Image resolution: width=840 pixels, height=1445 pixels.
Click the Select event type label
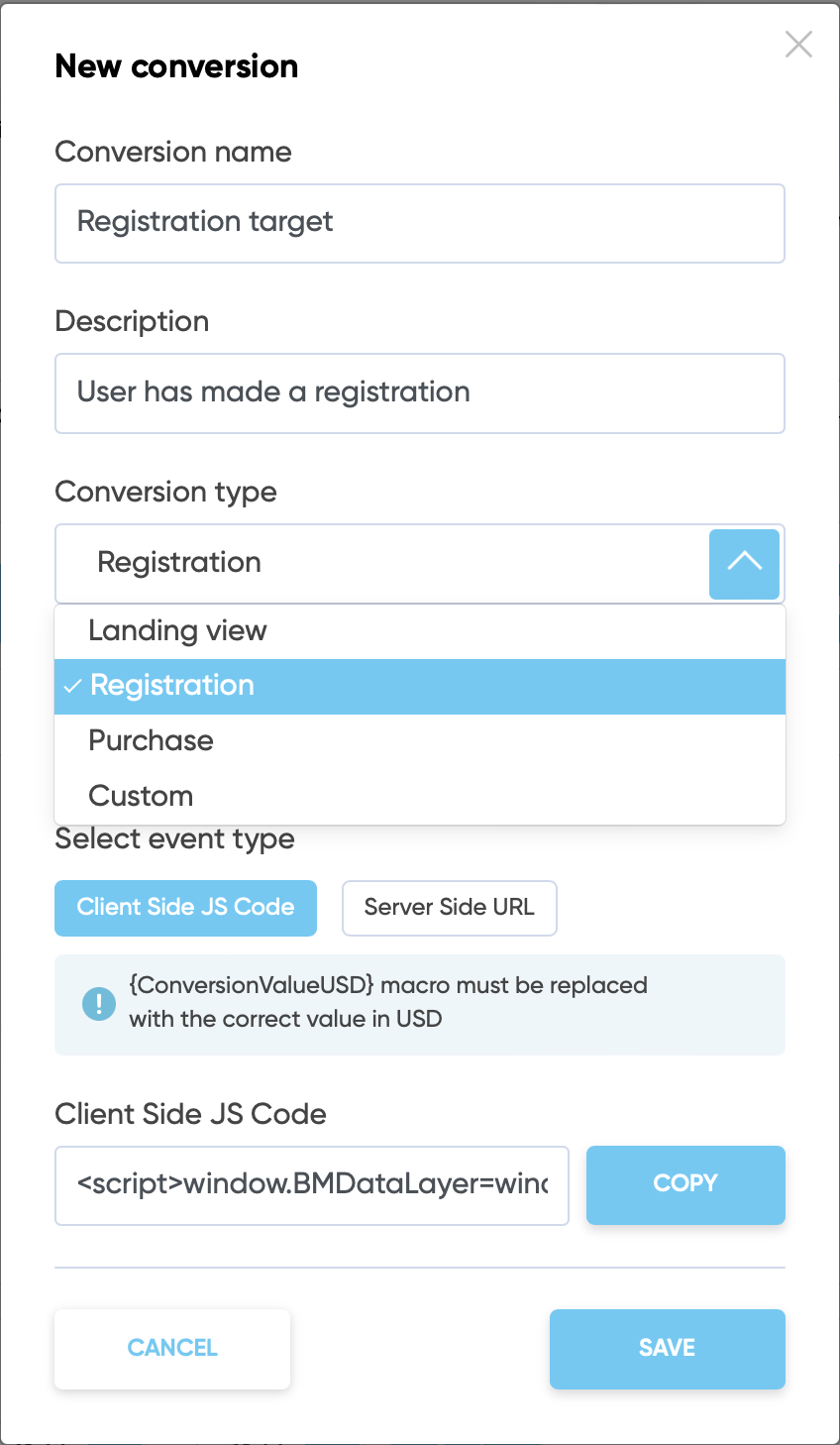pos(174,839)
